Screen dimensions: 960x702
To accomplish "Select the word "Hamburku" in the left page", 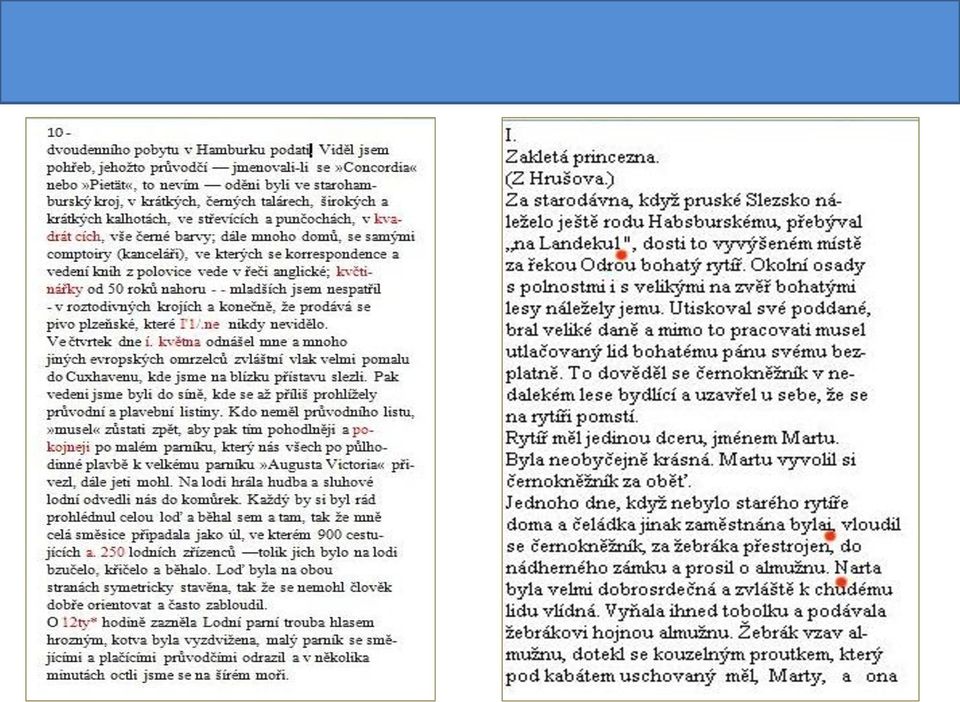I will 232,150.
